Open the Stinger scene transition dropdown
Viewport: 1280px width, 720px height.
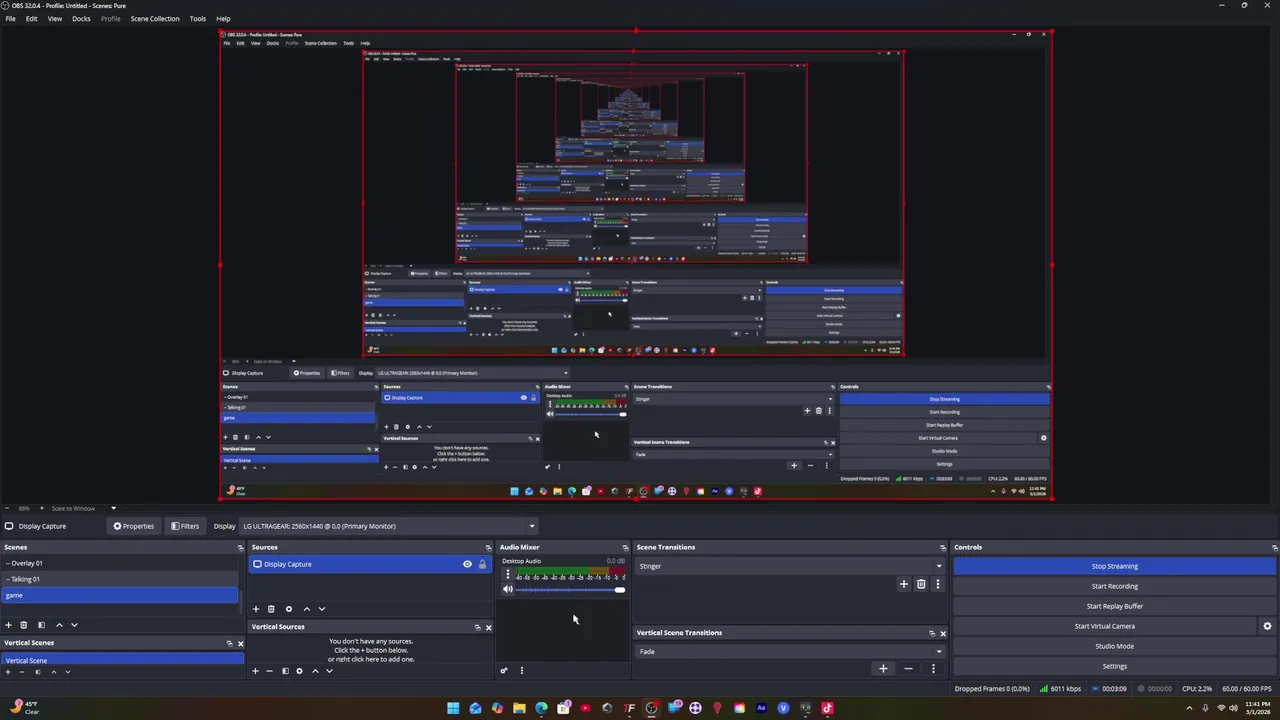pos(790,566)
